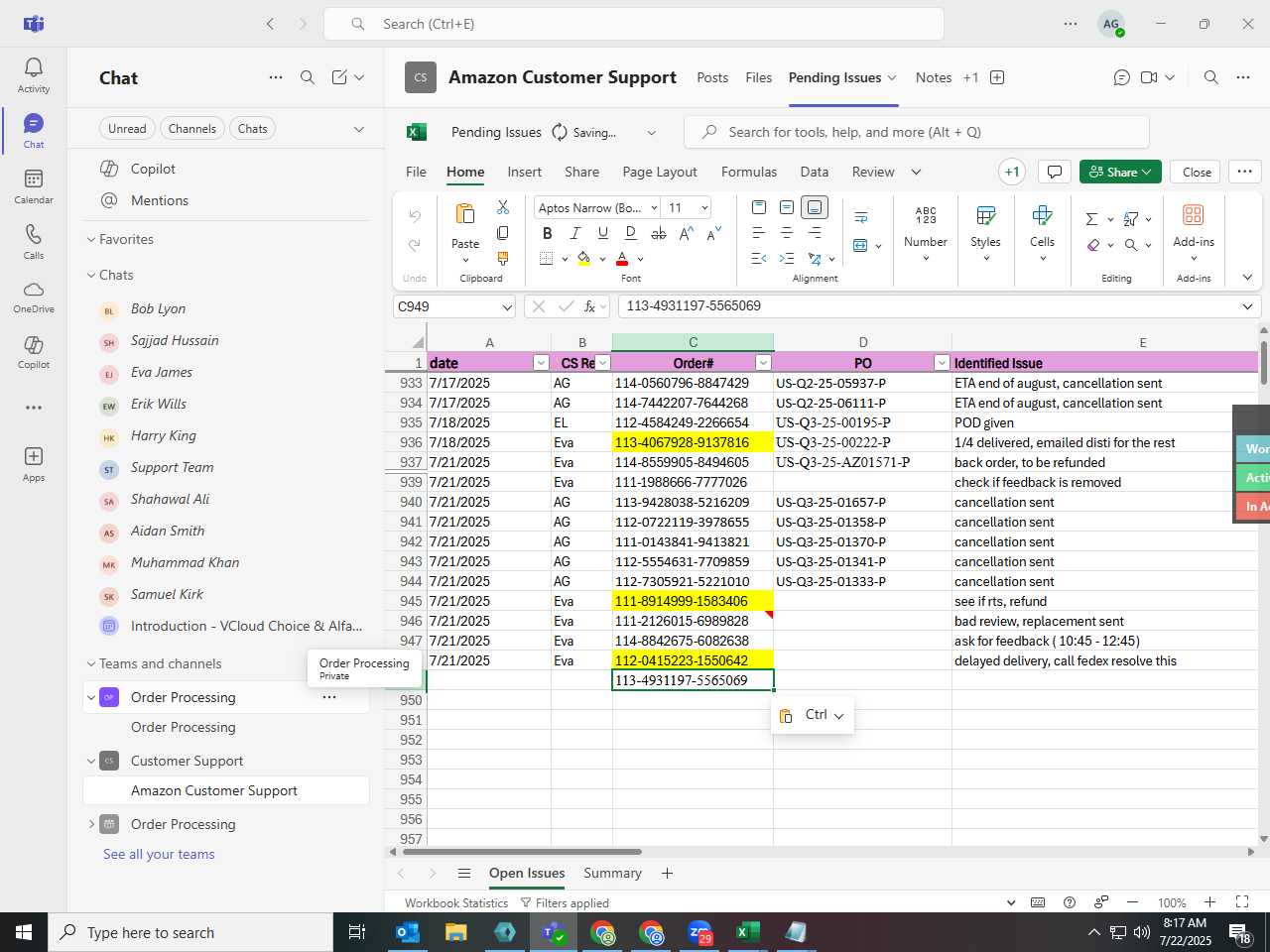1270x952 pixels.
Task: Toggle bold formatting
Action: [x=547, y=233]
